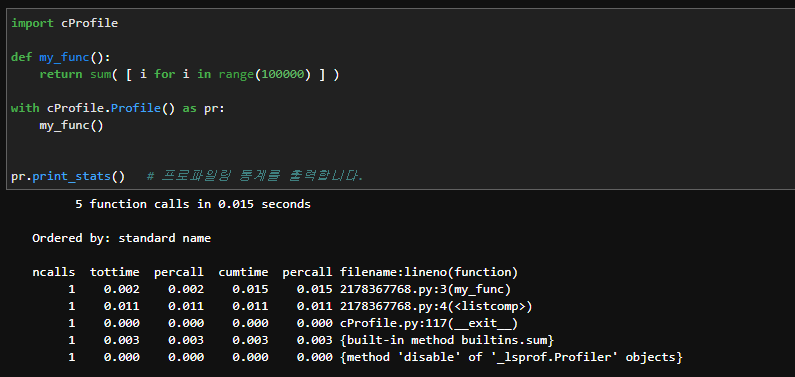Click the 'def my_func():' definition line

61,57
